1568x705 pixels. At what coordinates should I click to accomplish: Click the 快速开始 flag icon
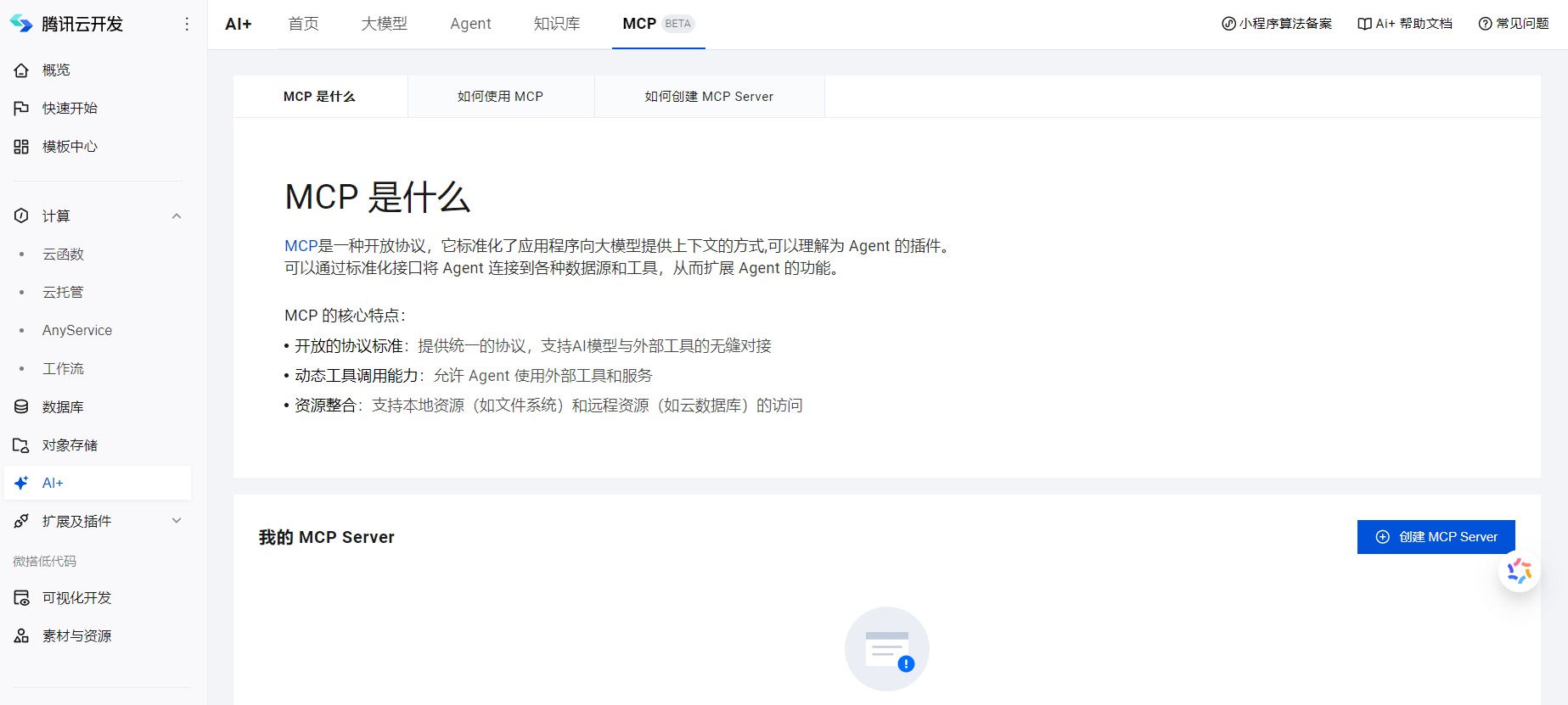click(x=21, y=109)
